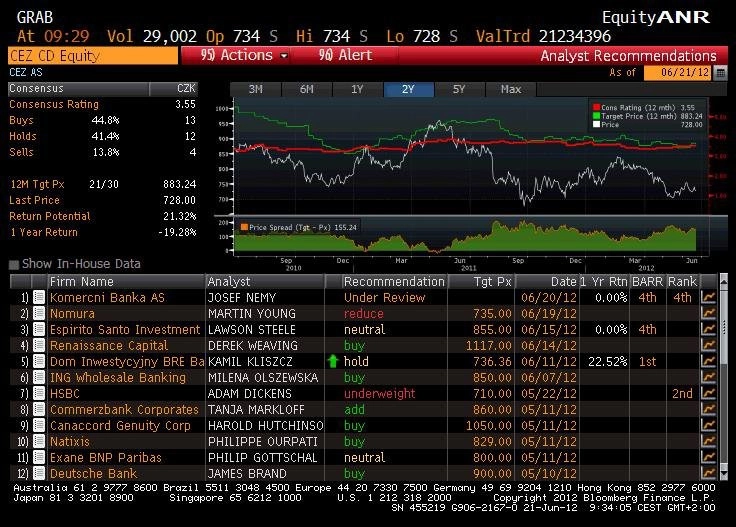
Task: Open document icon for Commerzbank Corporates
Action: [39, 409]
